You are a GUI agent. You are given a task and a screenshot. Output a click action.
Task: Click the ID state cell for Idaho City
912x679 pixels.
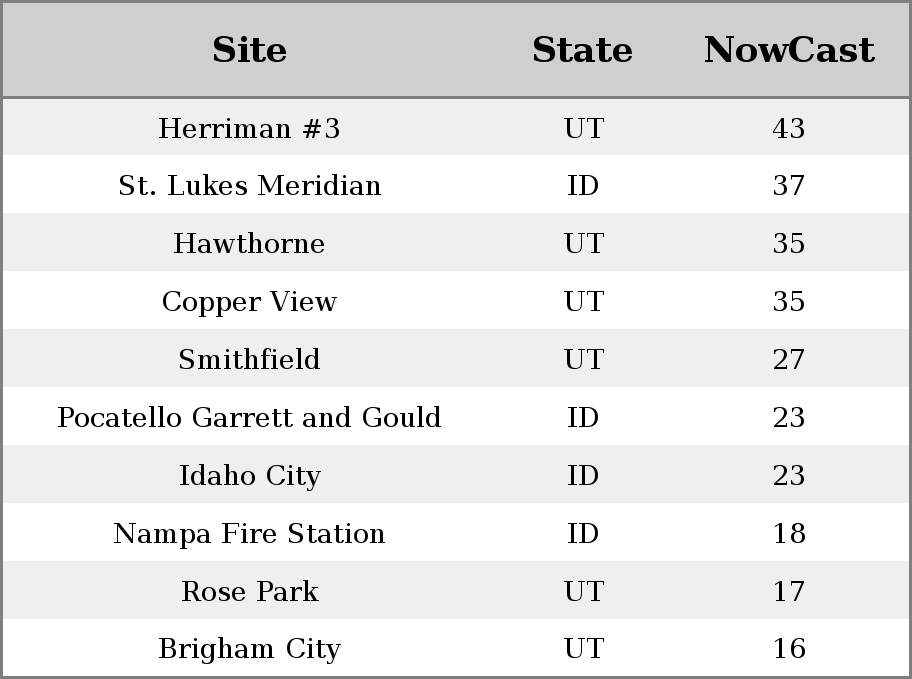583,475
